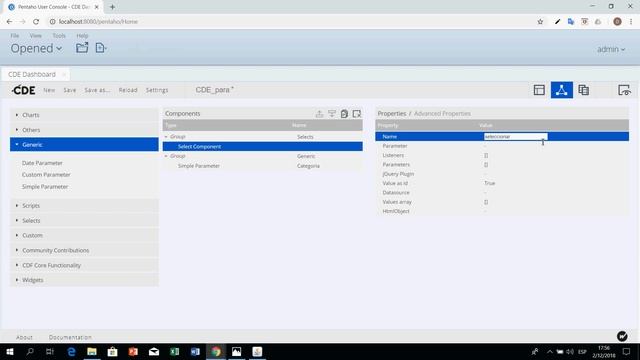Expand the Charts category

coord(84,115)
